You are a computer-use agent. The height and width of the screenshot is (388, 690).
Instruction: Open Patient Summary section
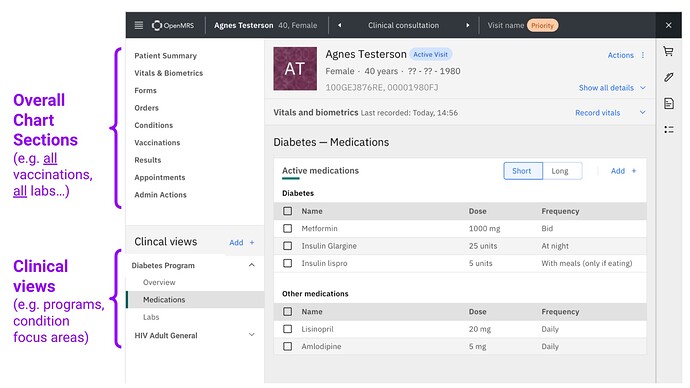pyautogui.click(x=165, y=55)
